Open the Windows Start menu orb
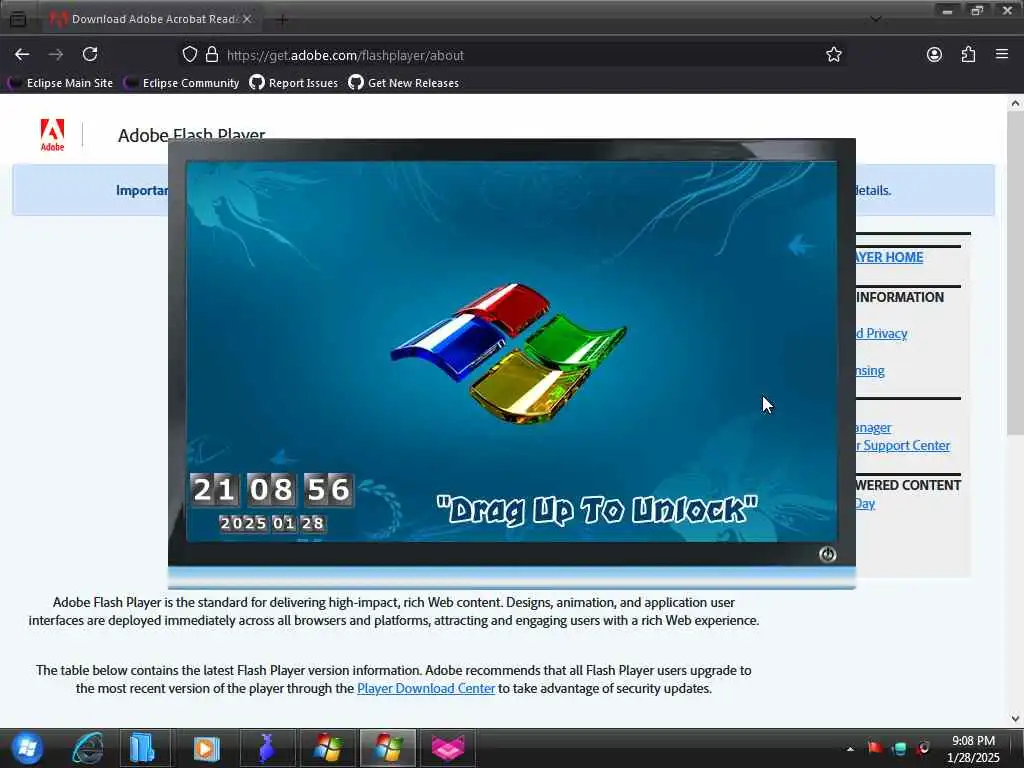1024x768 pixels. pyautogui.click(x=27, y=748)
